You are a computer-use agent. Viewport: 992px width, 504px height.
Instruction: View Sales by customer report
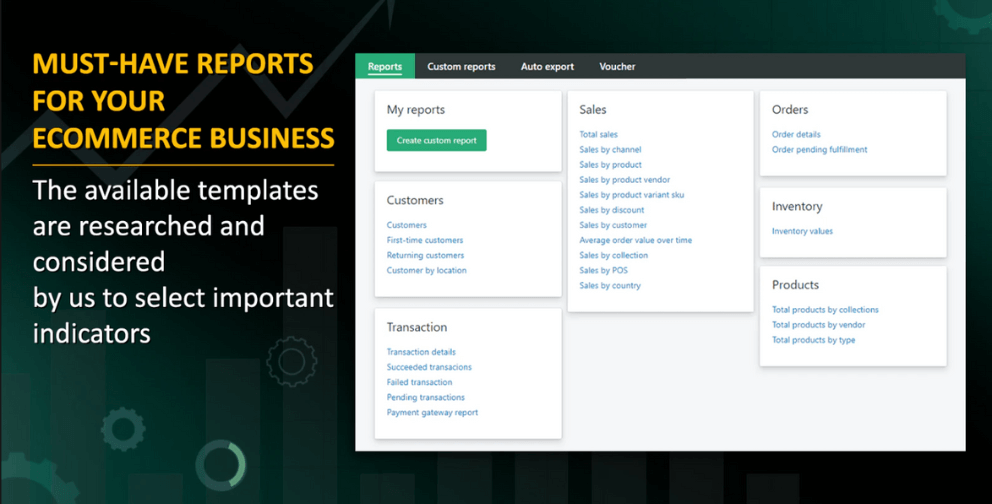click(x=613, y=226)
